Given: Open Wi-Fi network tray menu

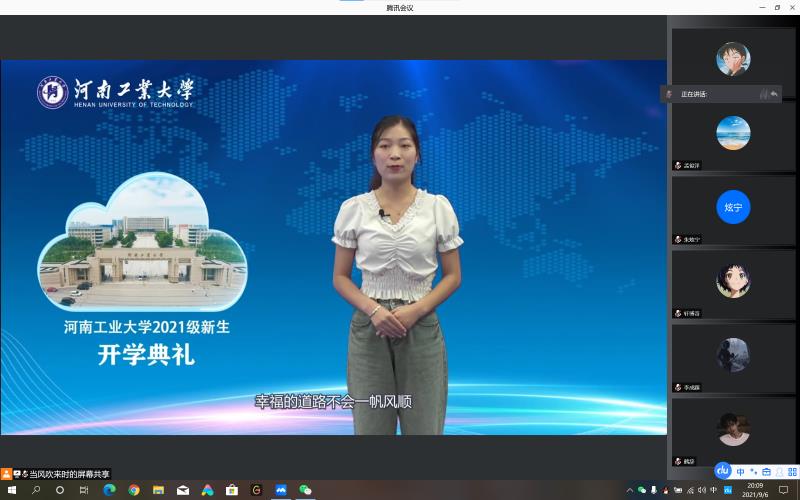Looking at the screenshot, I should pyautogui.click(x=690, y=490).
